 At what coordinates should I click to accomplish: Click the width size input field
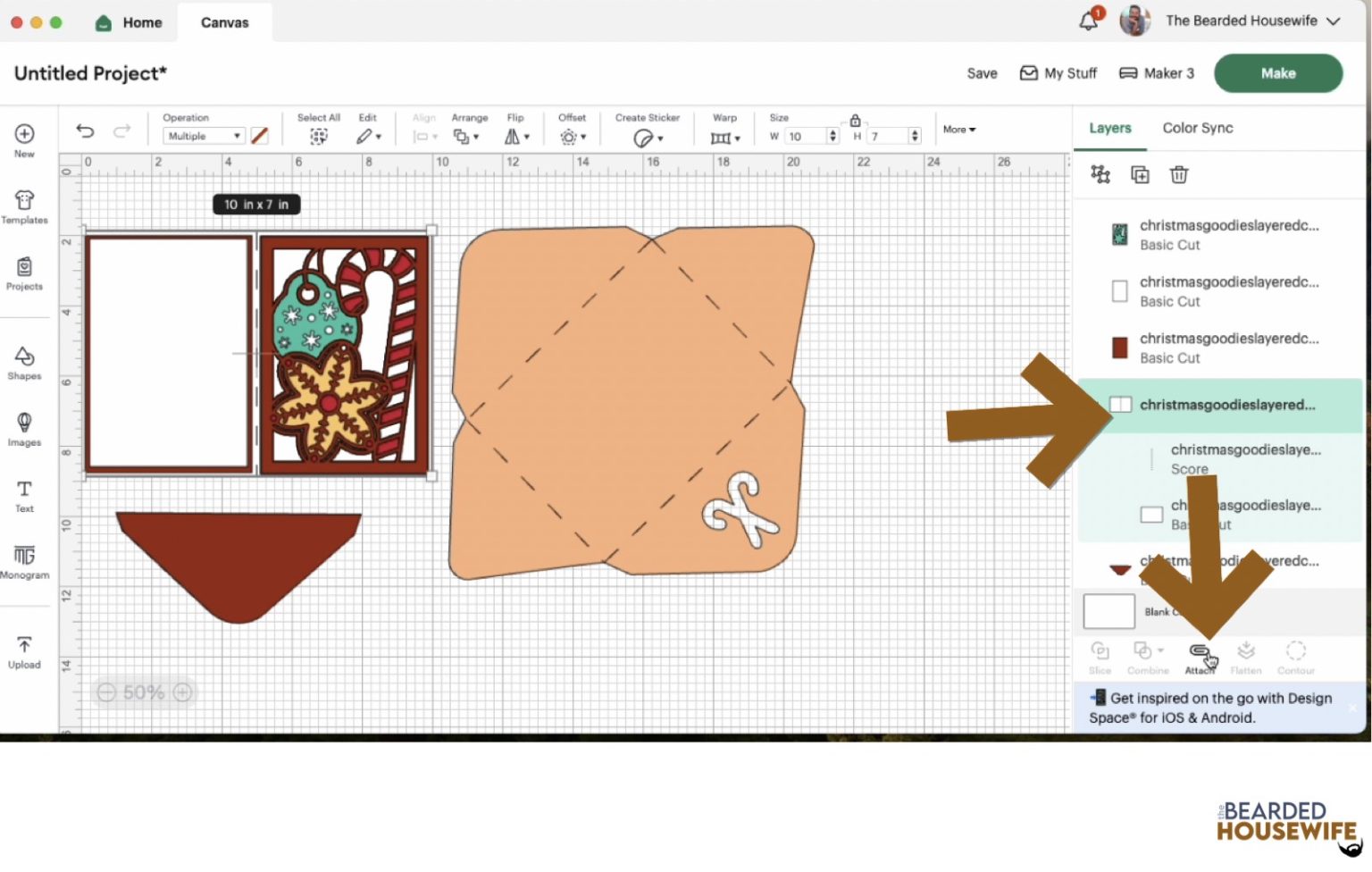pyautogui.click(x=805, y=136)
